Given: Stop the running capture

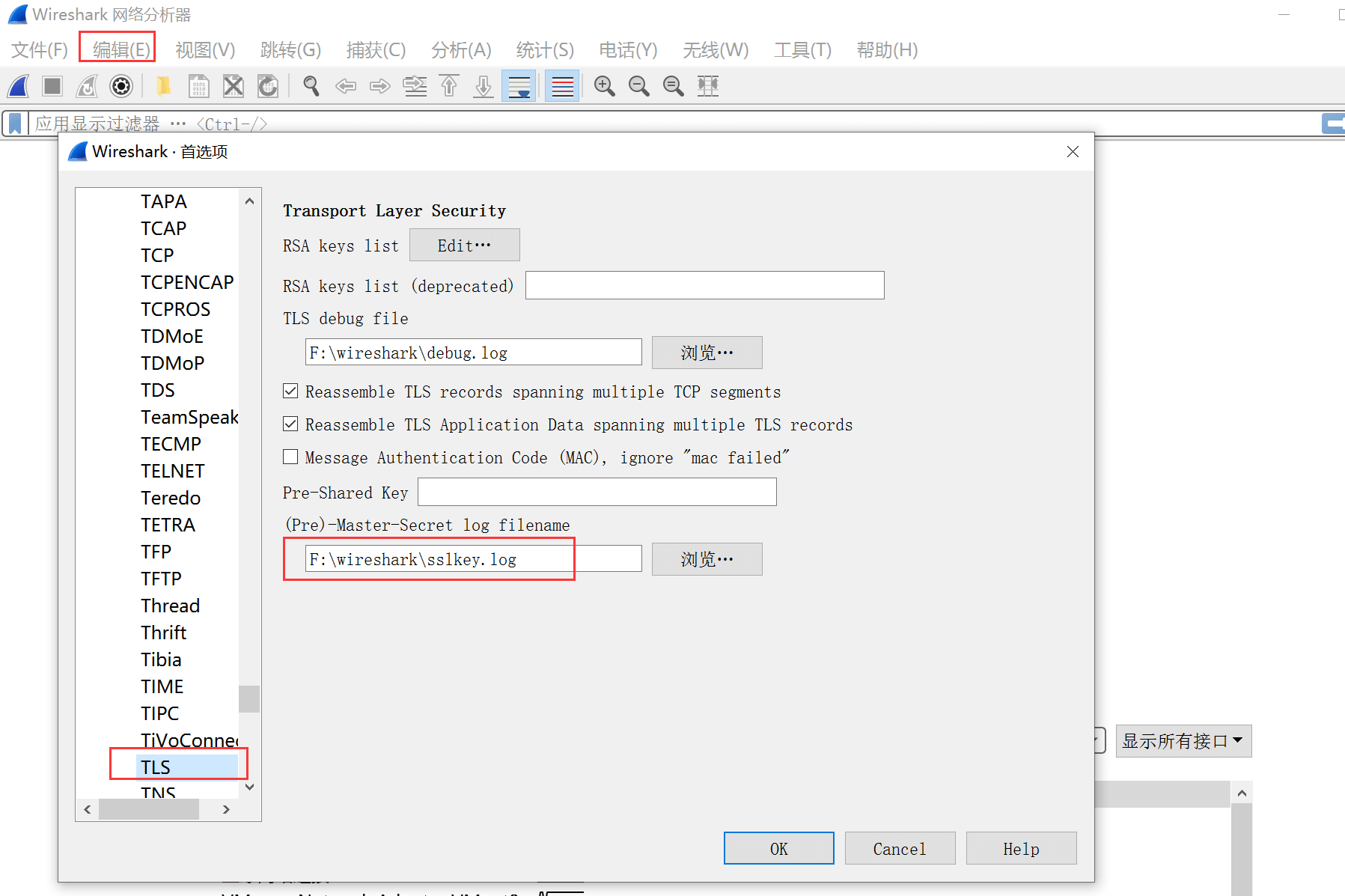Looking at the screenshot, I should [x=52, y=86].
